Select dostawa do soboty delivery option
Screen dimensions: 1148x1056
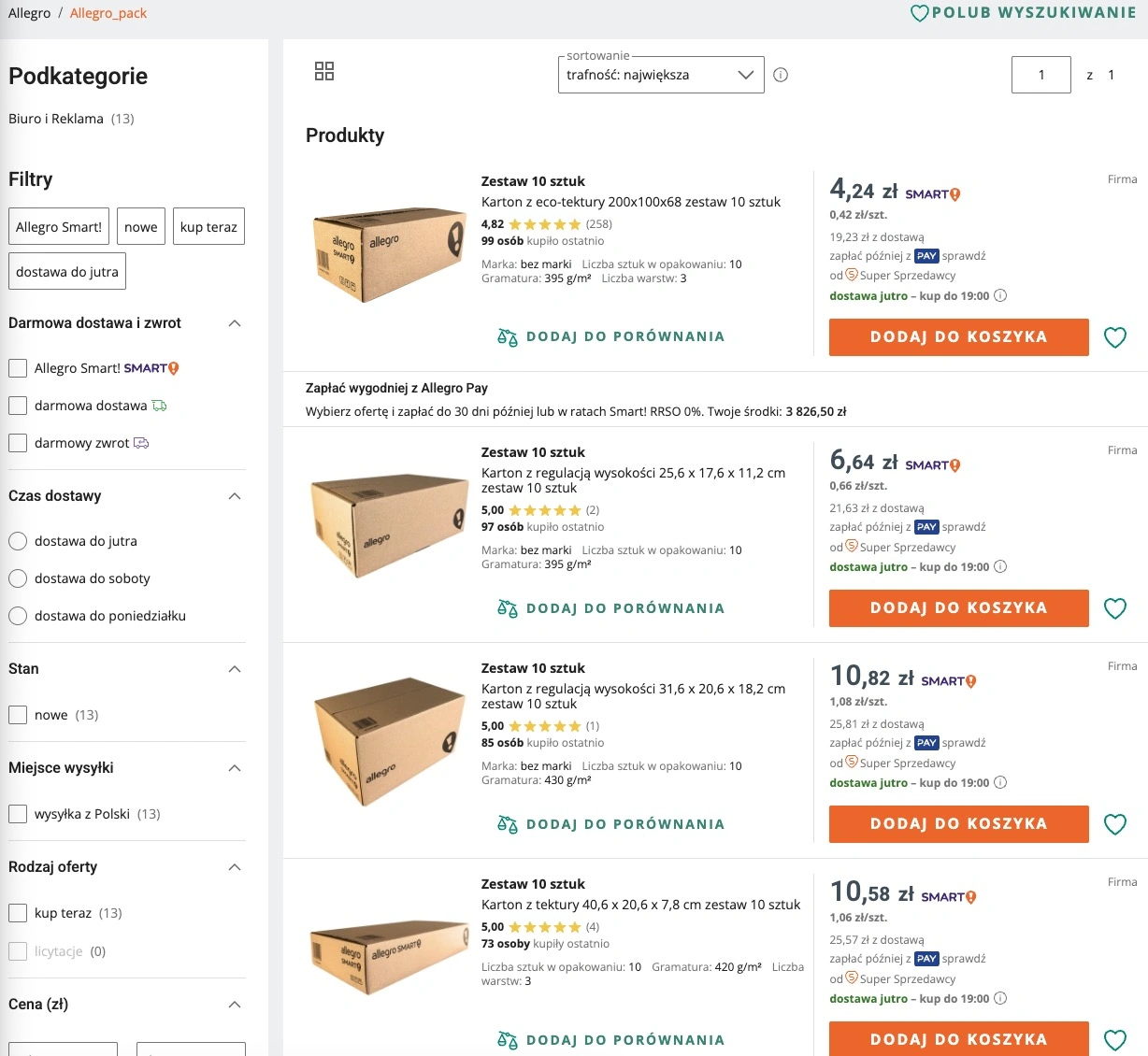click(17, 578)
